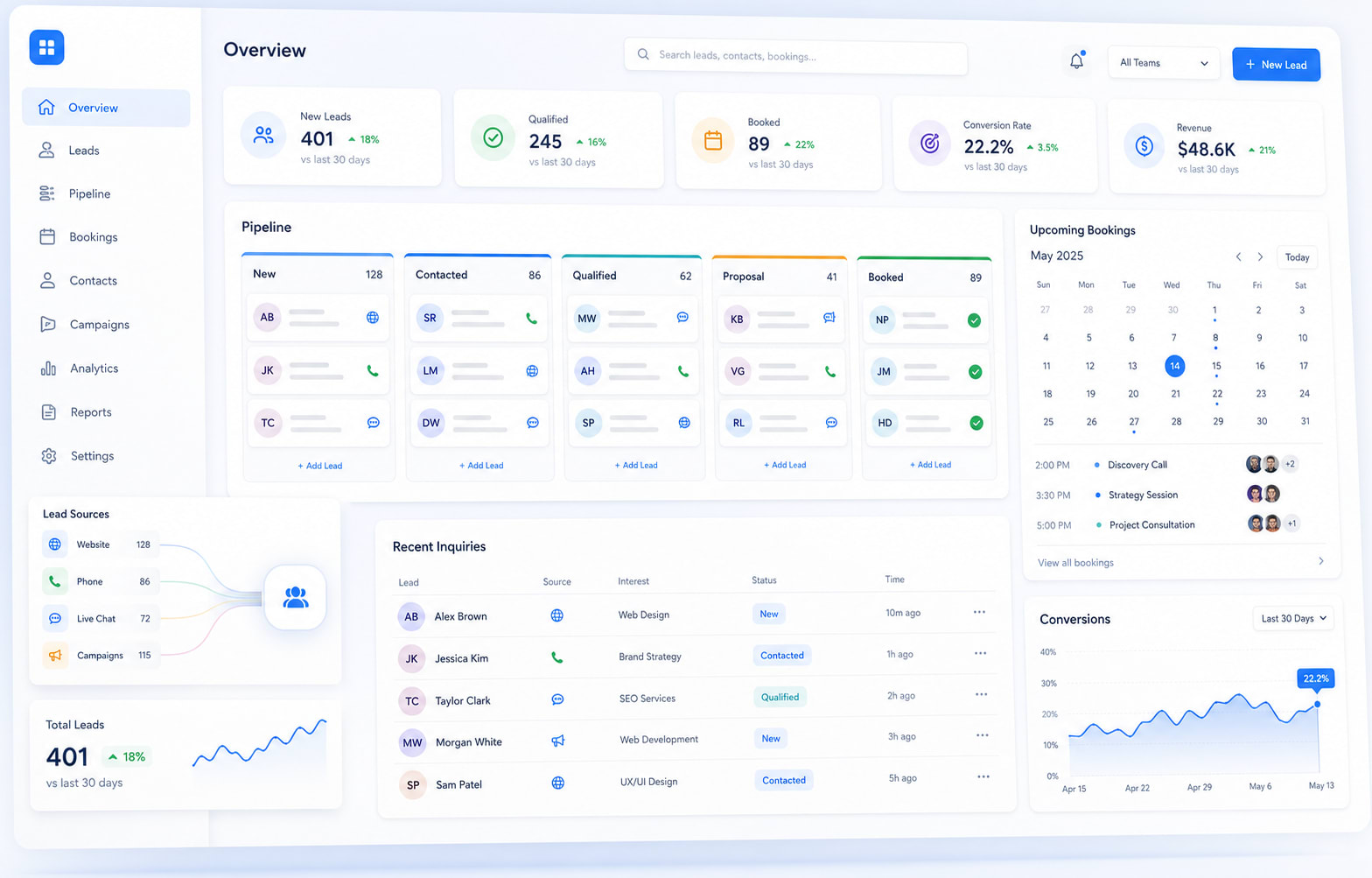1372x878 pixels.
Task: Click the Campaigns megaphone icon in Lead Sources
Action: [55, 655]
